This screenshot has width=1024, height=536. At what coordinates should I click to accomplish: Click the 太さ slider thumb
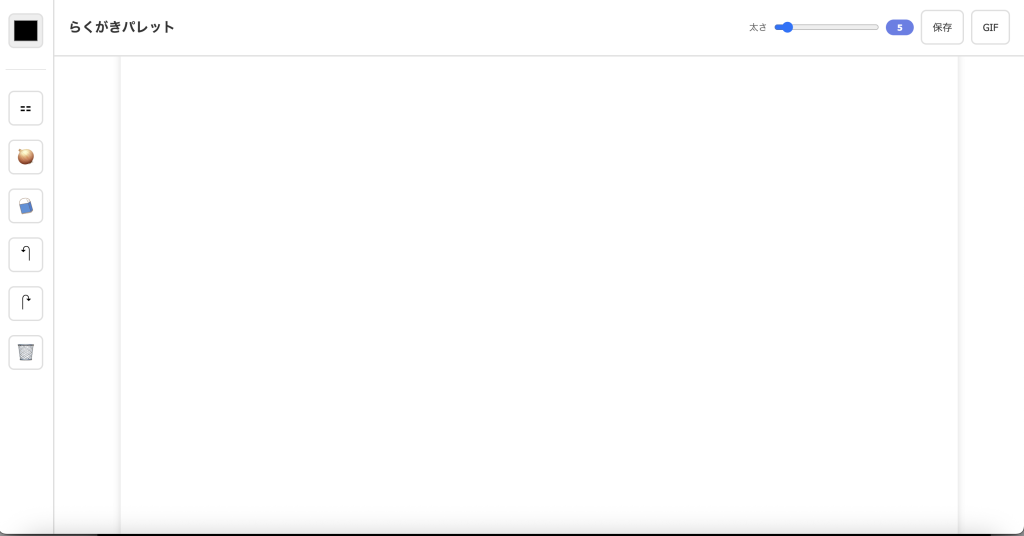787,27
